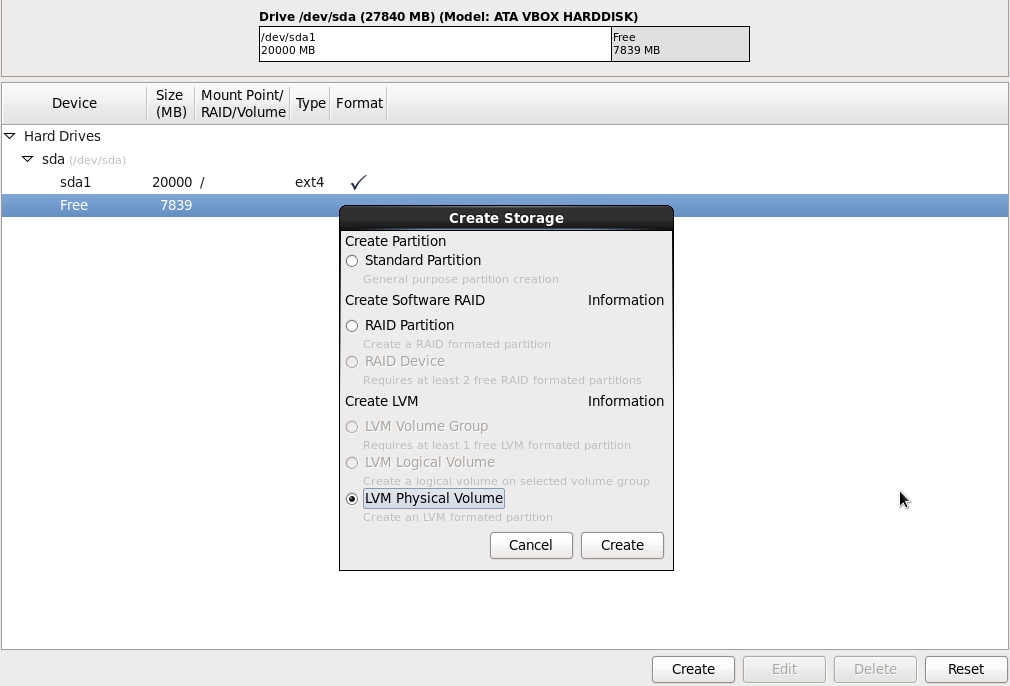Collapse the sda drive expander
Screen dimensions: 1010x686
(x=28, y=159)
